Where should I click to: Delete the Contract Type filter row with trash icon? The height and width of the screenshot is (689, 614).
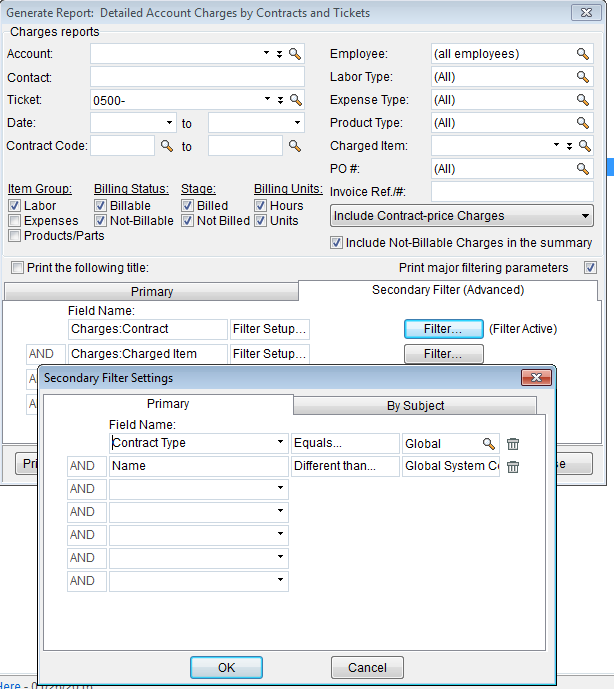pos(513,444)
